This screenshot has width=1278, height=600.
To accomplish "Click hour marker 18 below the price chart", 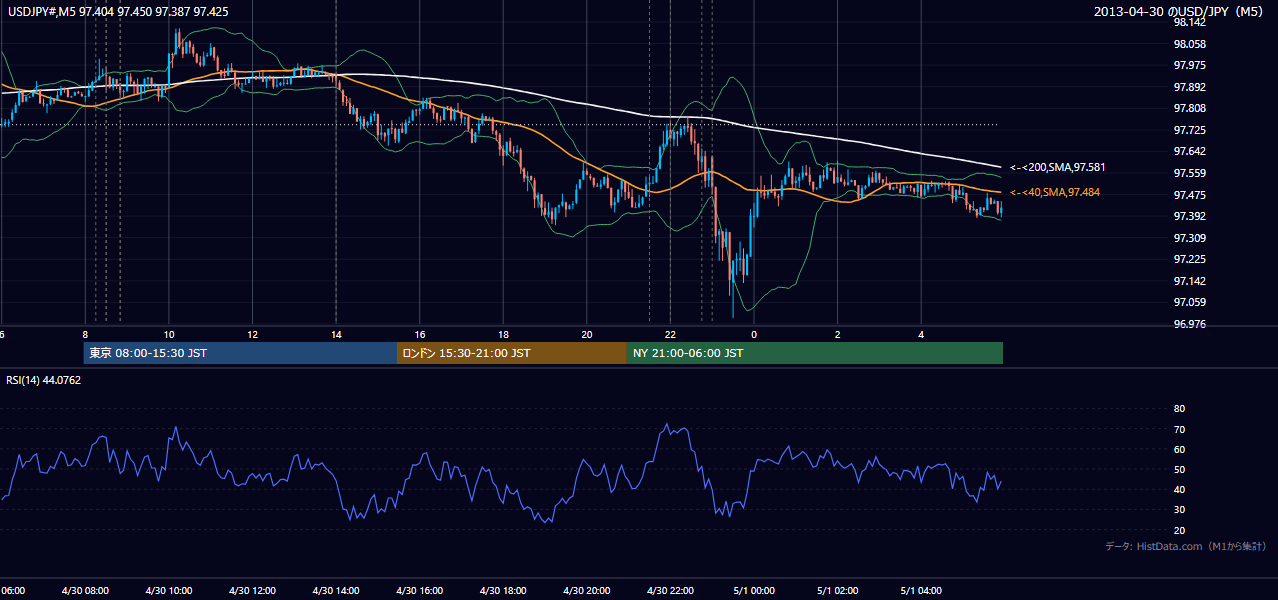I will 503,334.
